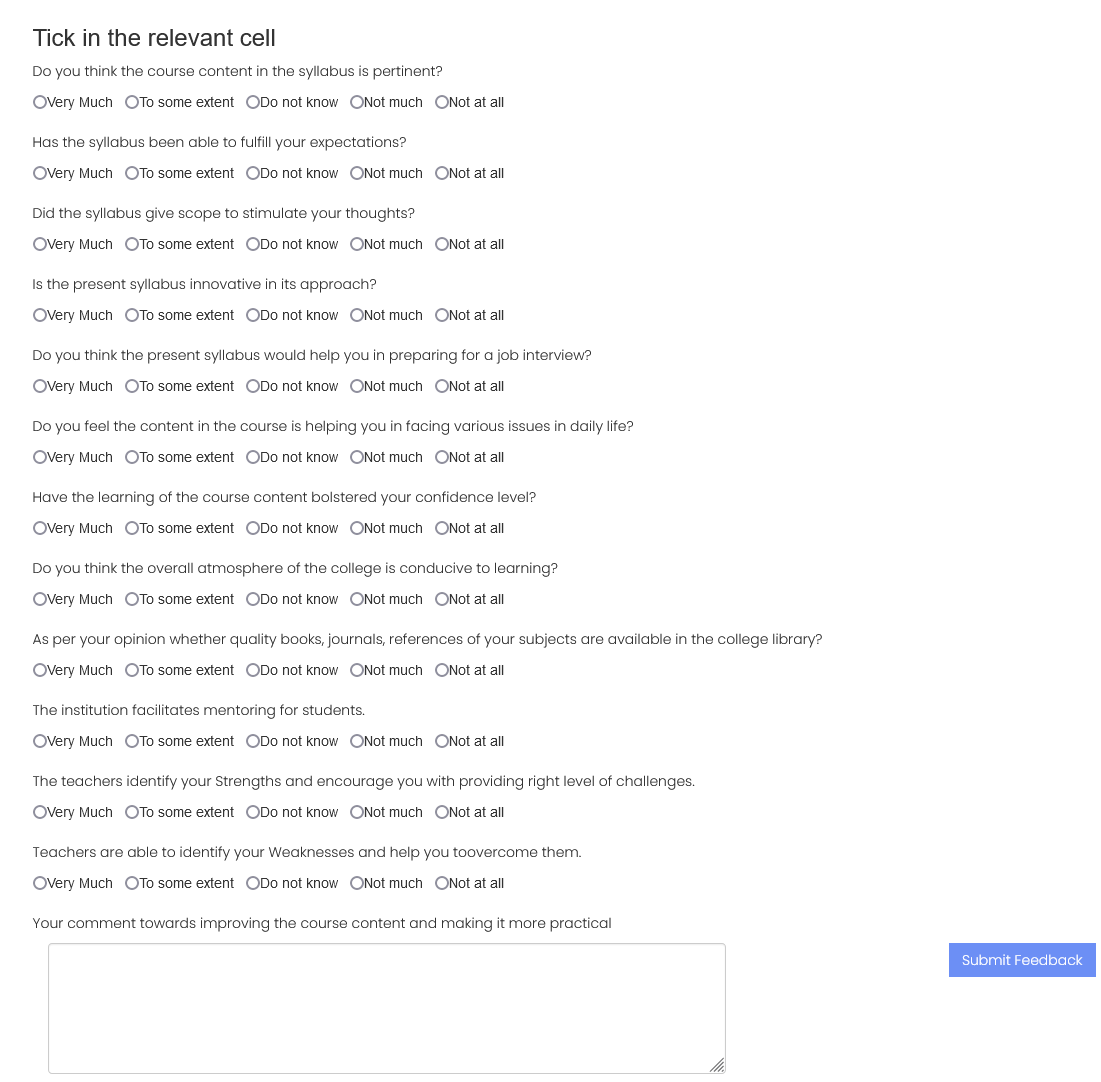Pick 'Do not know' for college atmosphere conducive question

click(x=253, y=599)
